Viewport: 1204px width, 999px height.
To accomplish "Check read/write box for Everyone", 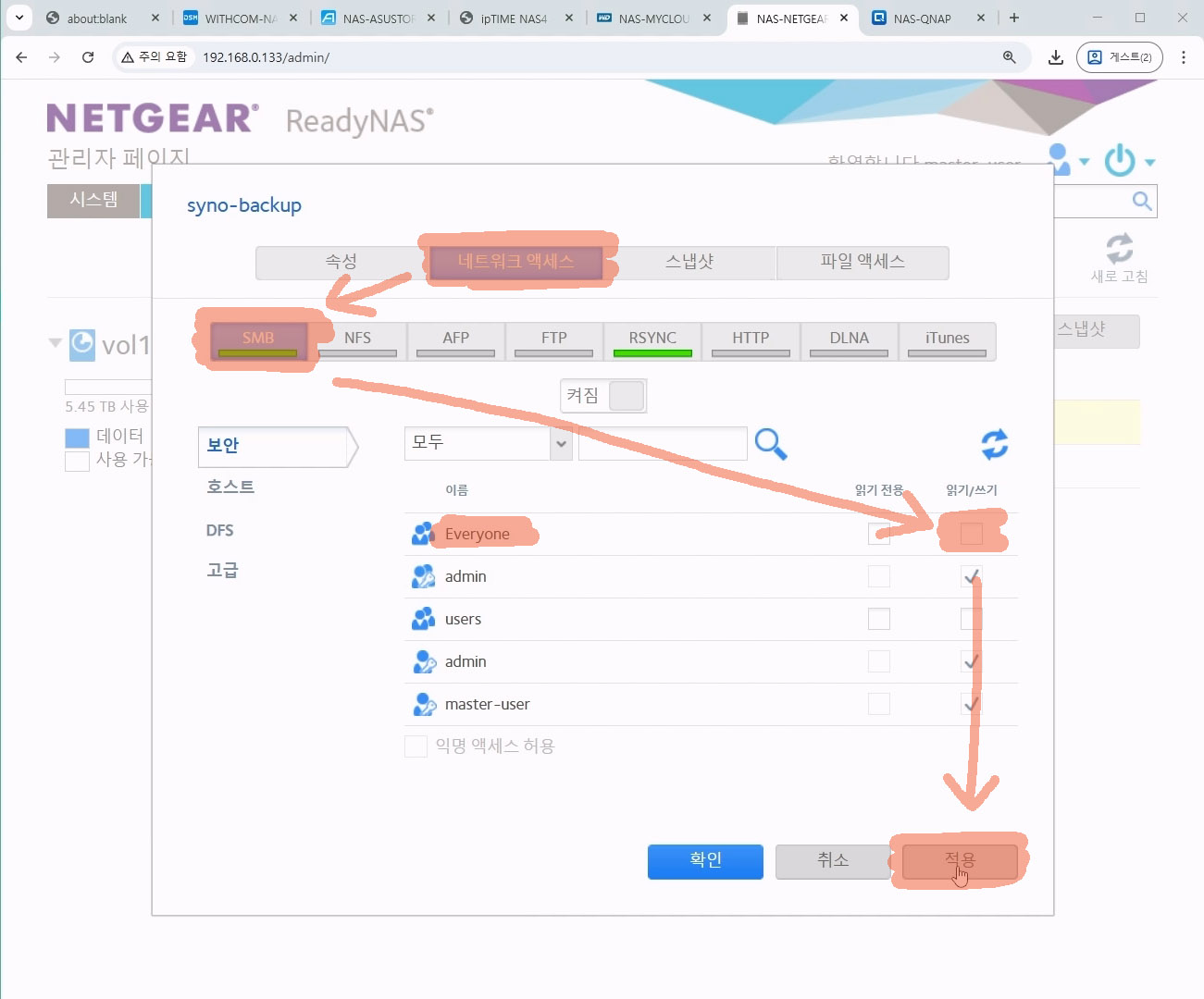I will coord(971,534).
